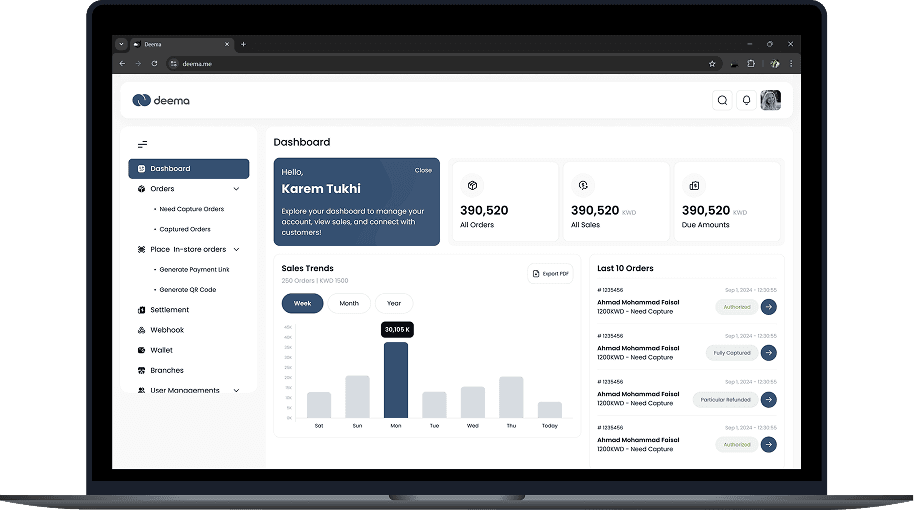
Task: Collapse sidebar using hamburger menu icon
Action: pos(142,145)
